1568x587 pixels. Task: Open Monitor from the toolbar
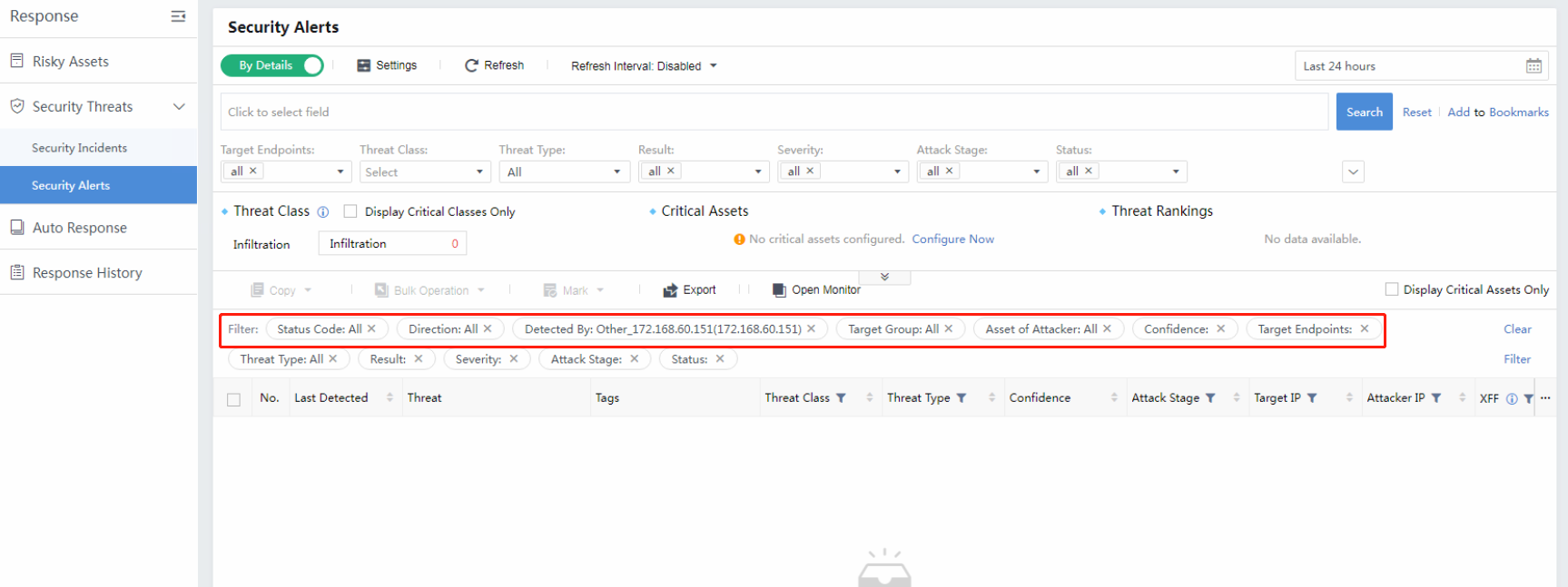click(x=816, y=290)
